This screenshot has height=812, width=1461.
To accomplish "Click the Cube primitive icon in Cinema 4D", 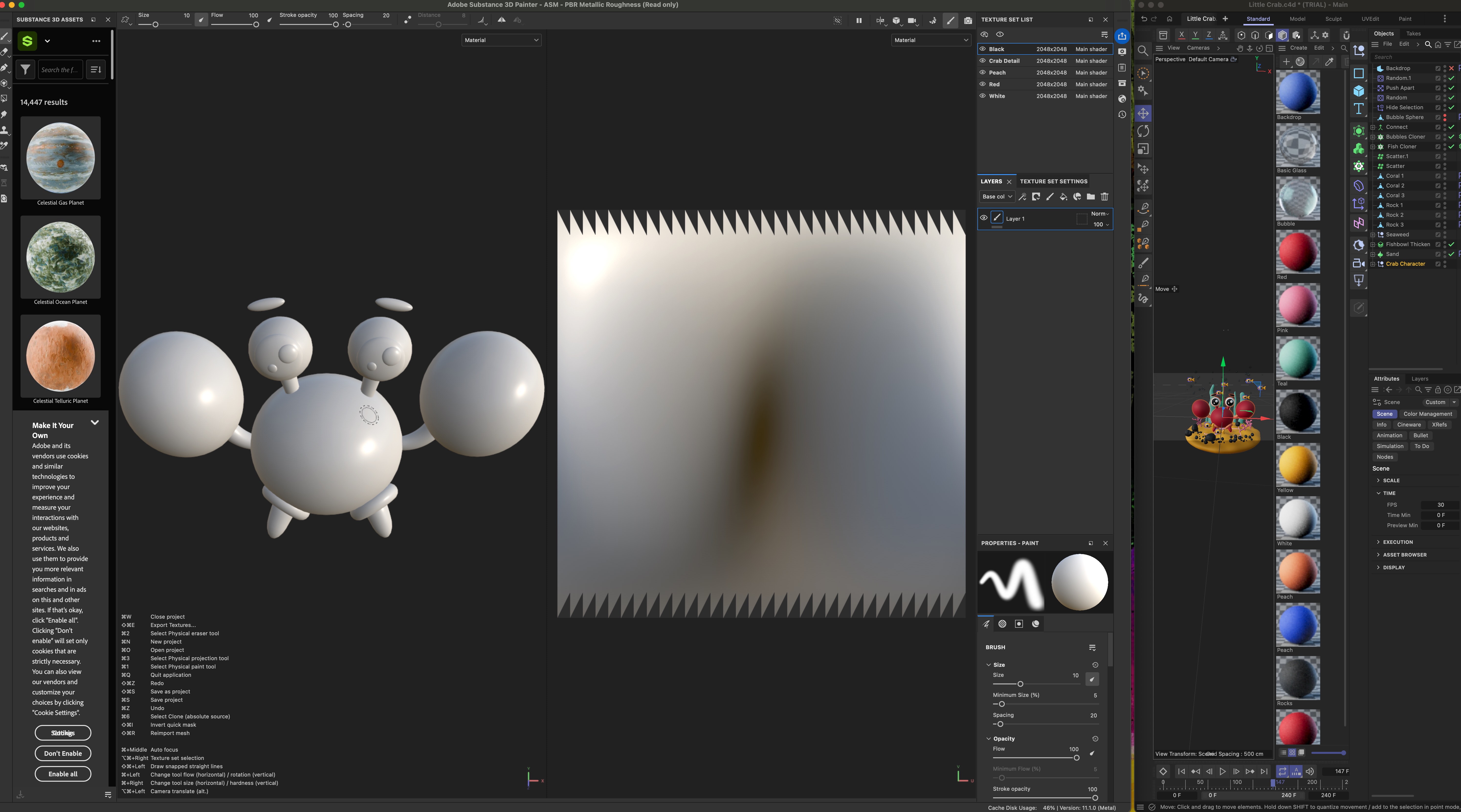I will point(1359,91).
